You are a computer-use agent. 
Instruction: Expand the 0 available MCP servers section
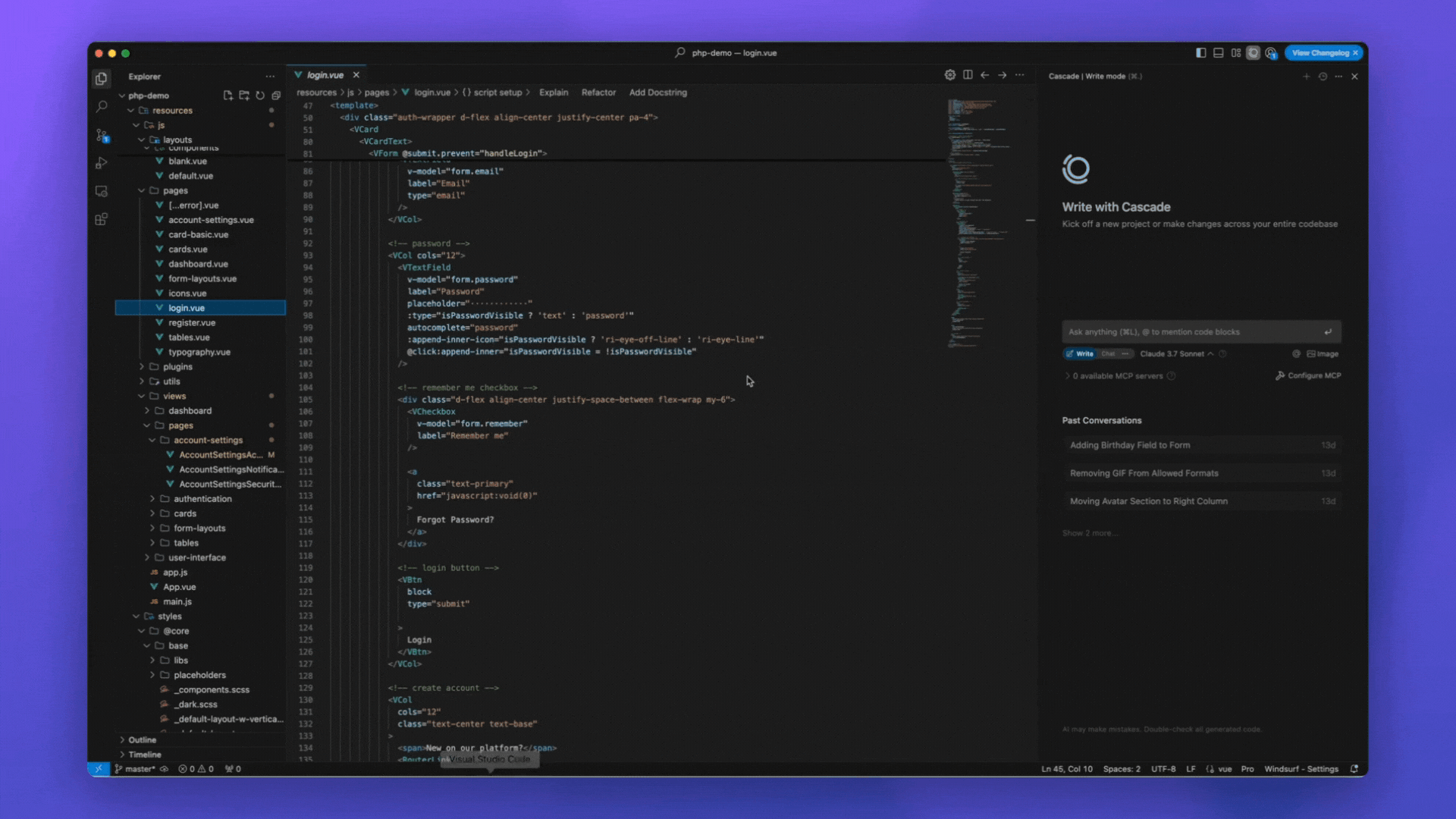tap(1116, 376)
